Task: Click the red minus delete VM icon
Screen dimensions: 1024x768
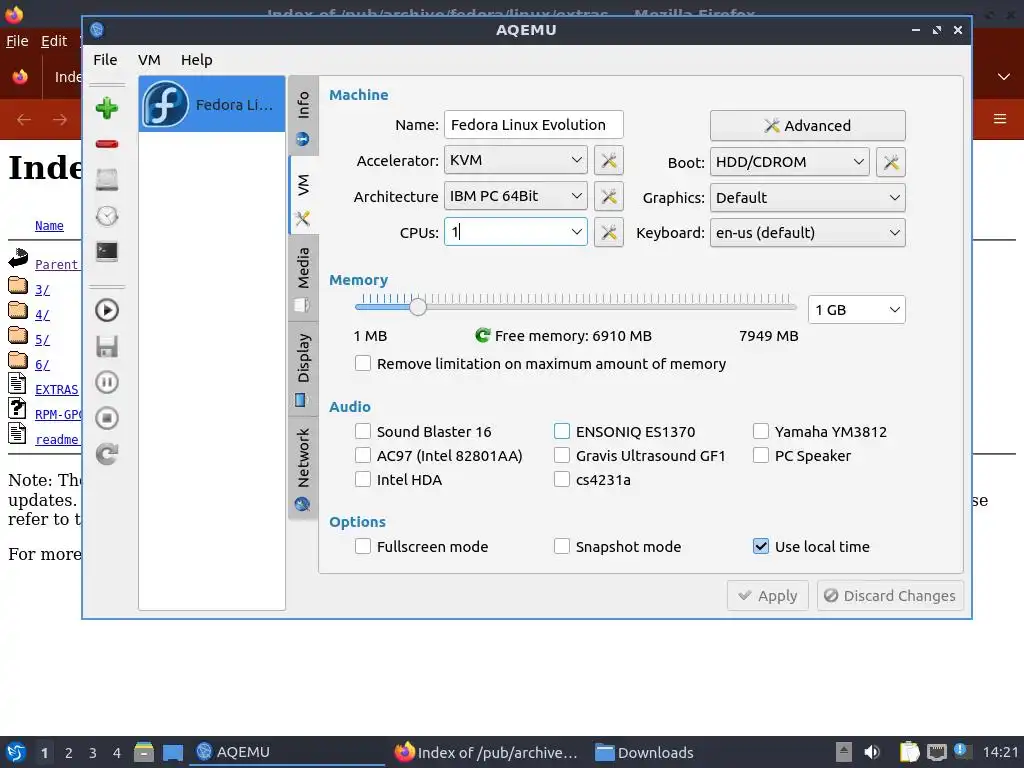Action: (x=106, y=144)
